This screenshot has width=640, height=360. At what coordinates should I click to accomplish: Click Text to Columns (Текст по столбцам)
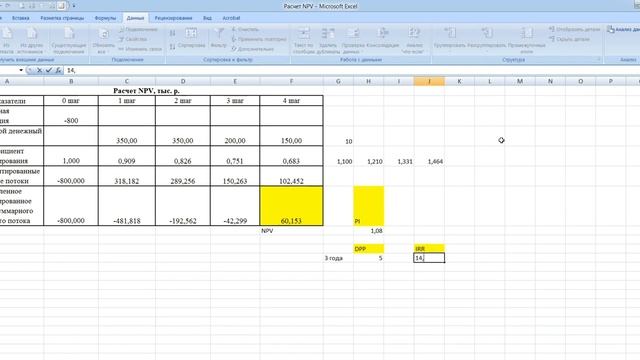click(x=303, y=40)
